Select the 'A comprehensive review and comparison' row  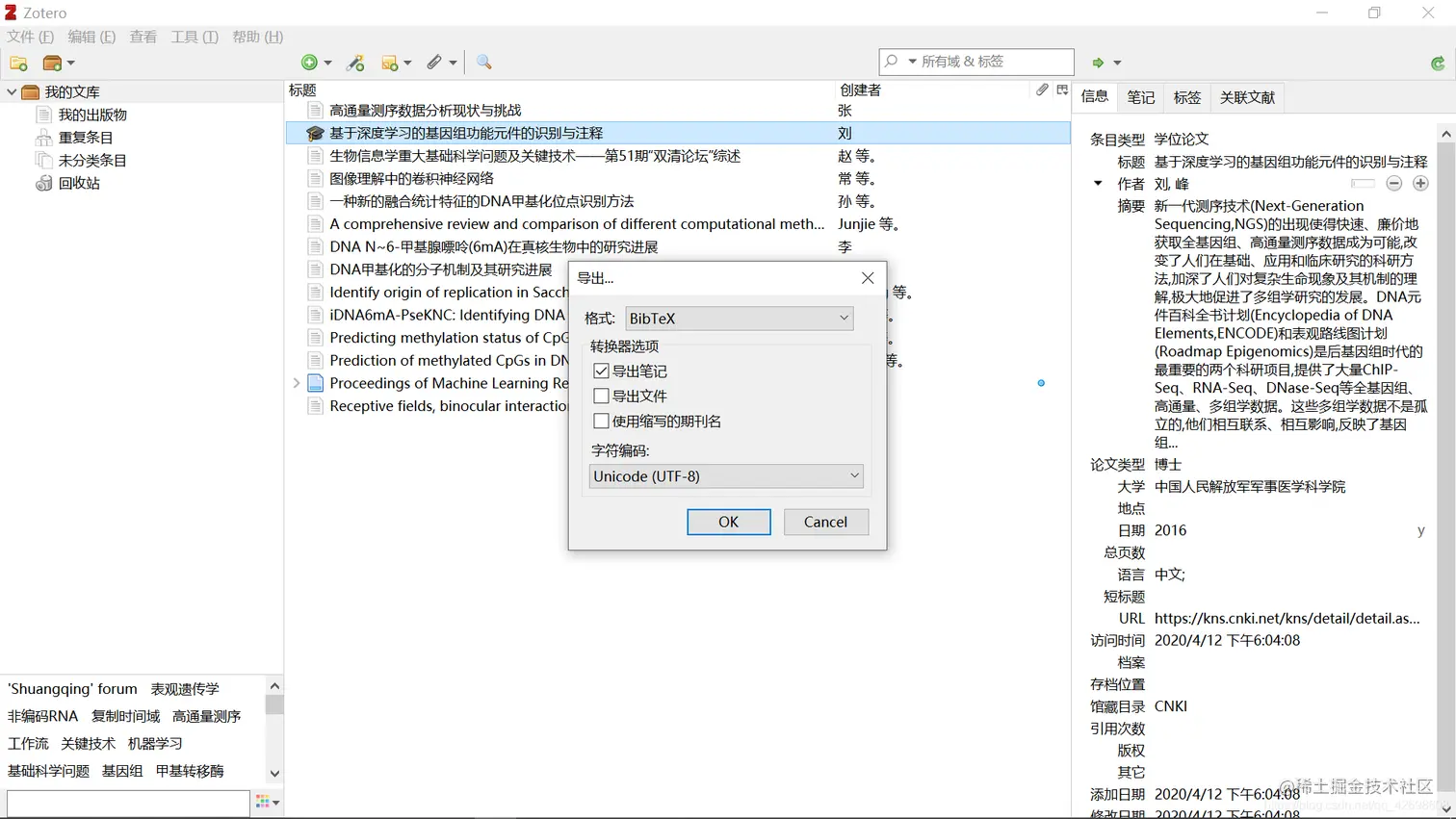tap(678, 224)
